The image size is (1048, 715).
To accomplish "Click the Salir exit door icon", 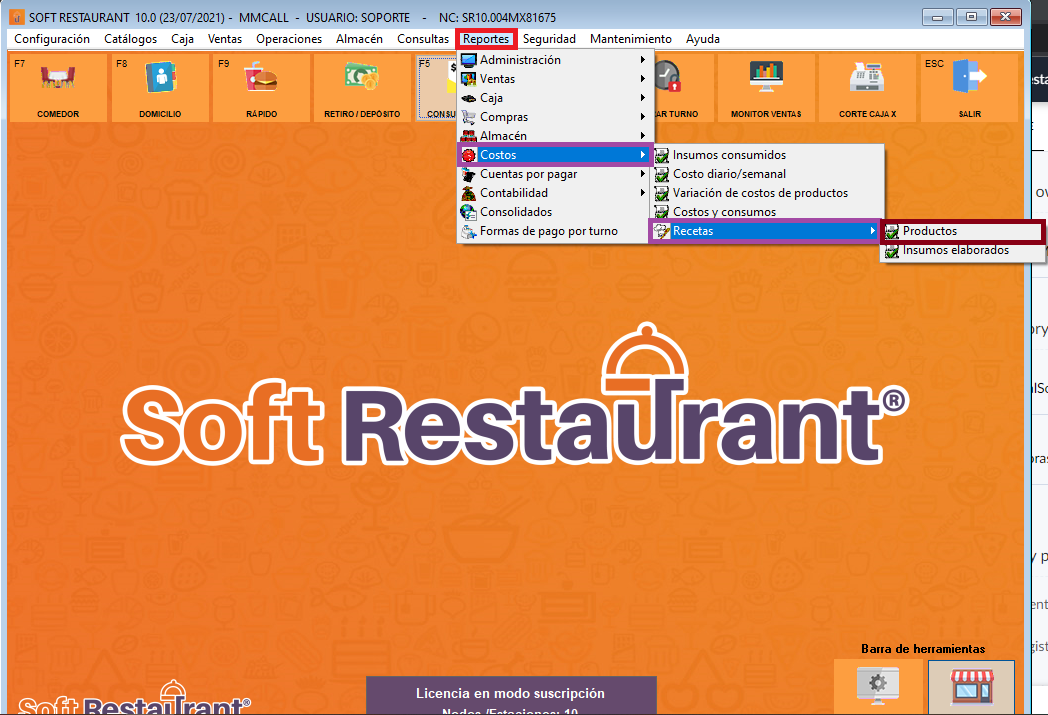I will coord(969,78).
